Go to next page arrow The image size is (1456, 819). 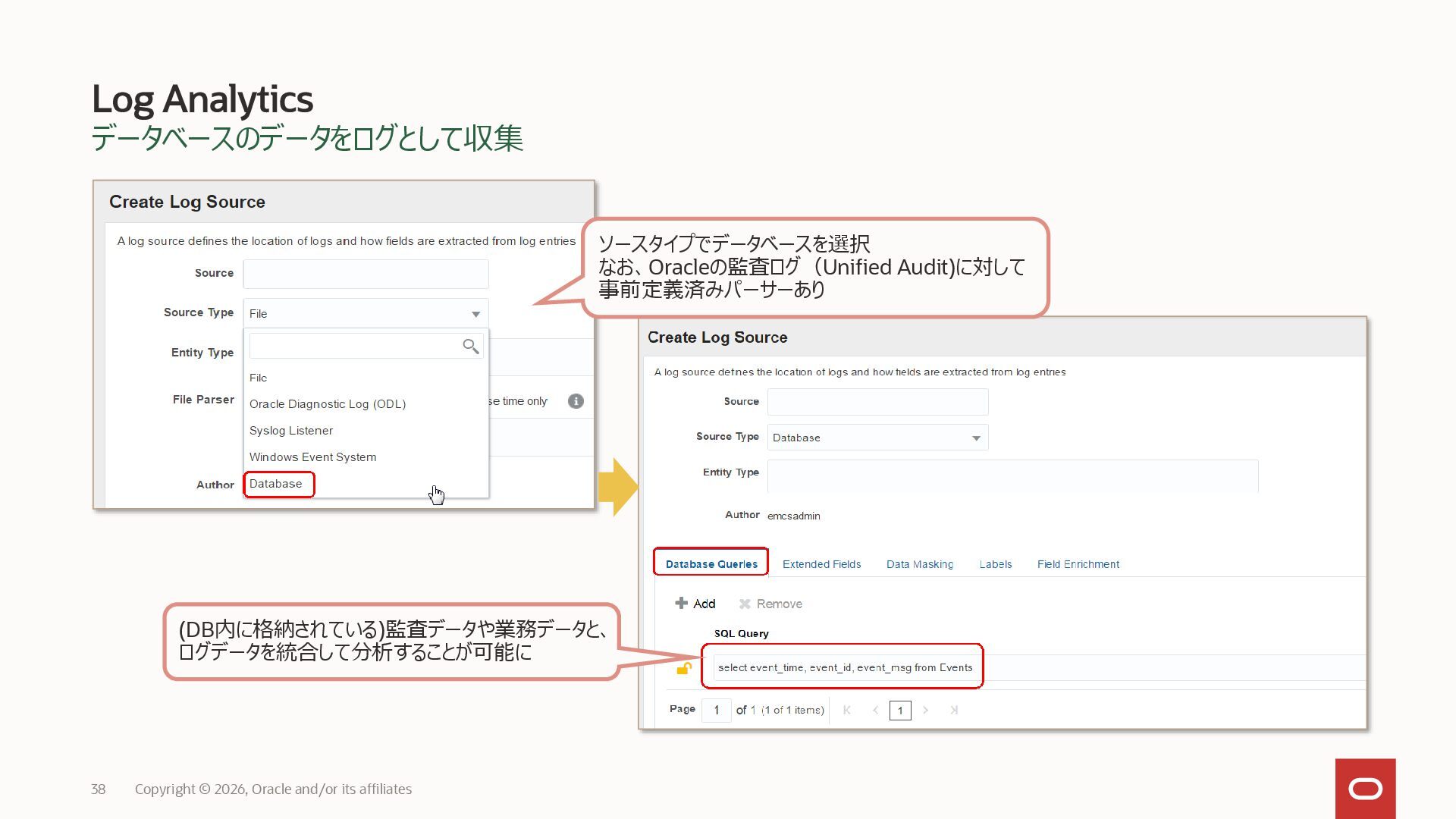coord(925,711)
